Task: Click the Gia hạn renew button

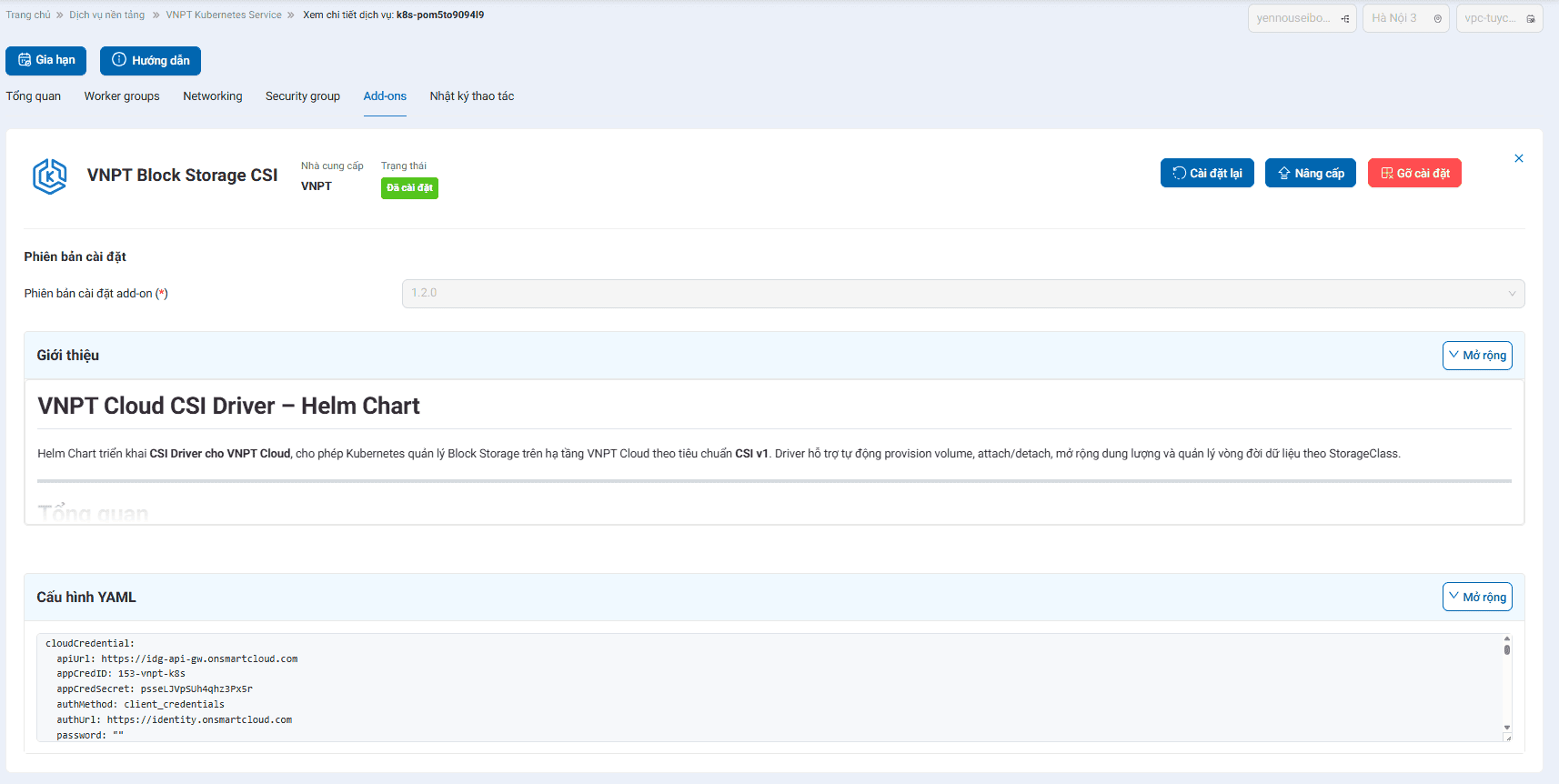Action: tap(46, 60)
